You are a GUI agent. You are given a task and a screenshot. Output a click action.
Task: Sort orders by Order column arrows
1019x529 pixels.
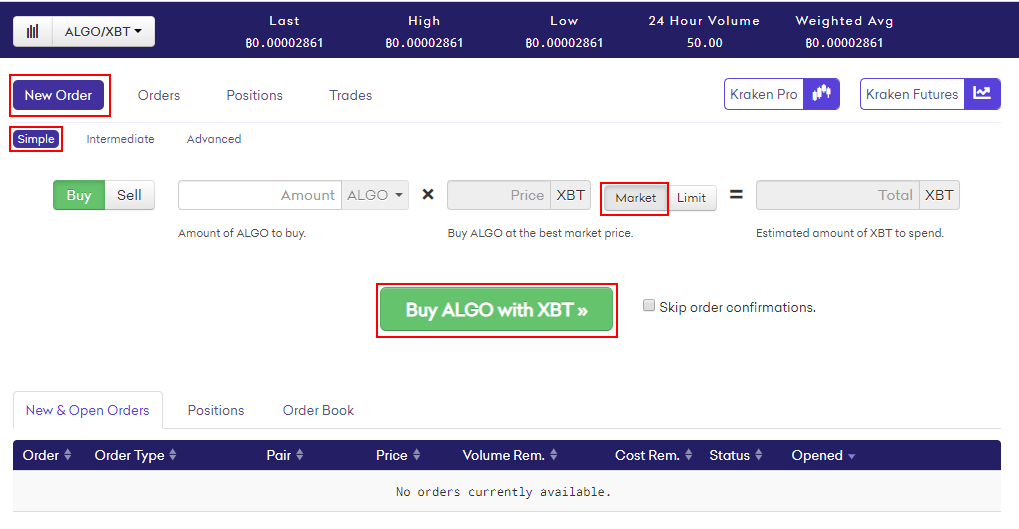coord(68,456)
